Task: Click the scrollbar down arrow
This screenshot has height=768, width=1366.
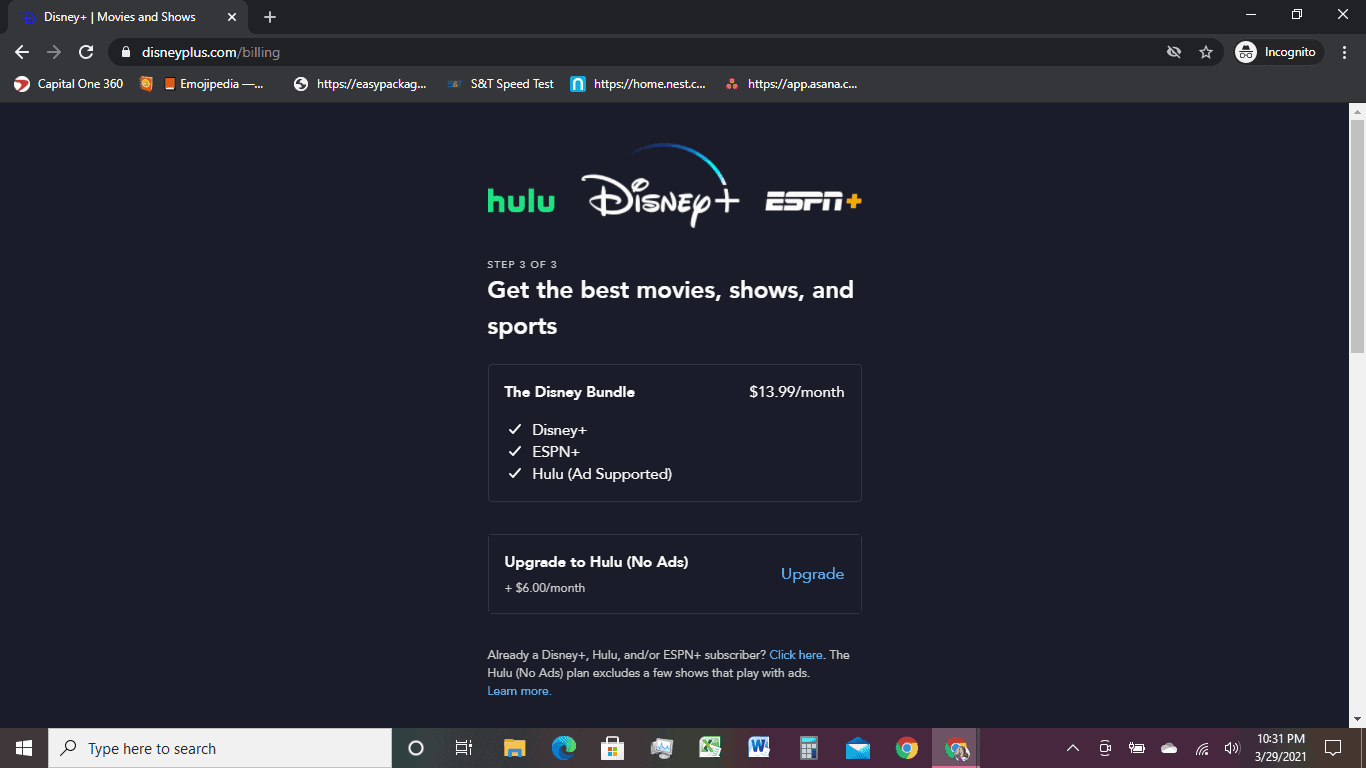Action: [x=1357, y=719]
